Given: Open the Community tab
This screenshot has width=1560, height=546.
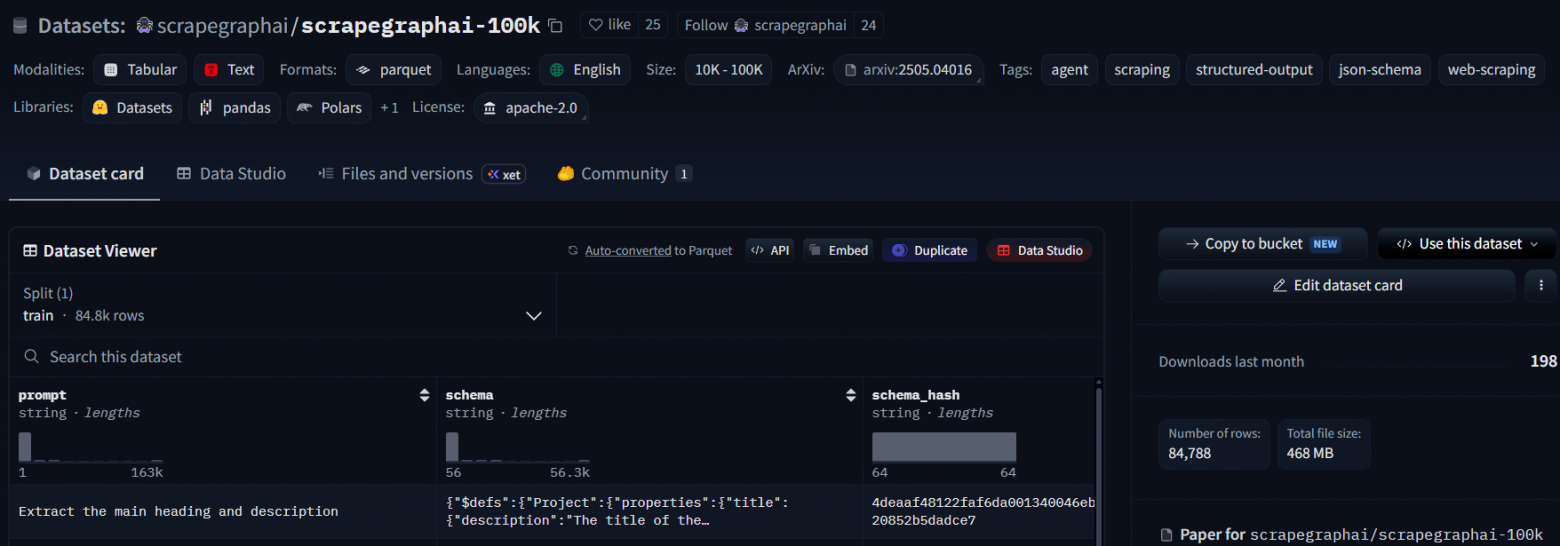Looking at the screenshot, I should click(624, 173).
